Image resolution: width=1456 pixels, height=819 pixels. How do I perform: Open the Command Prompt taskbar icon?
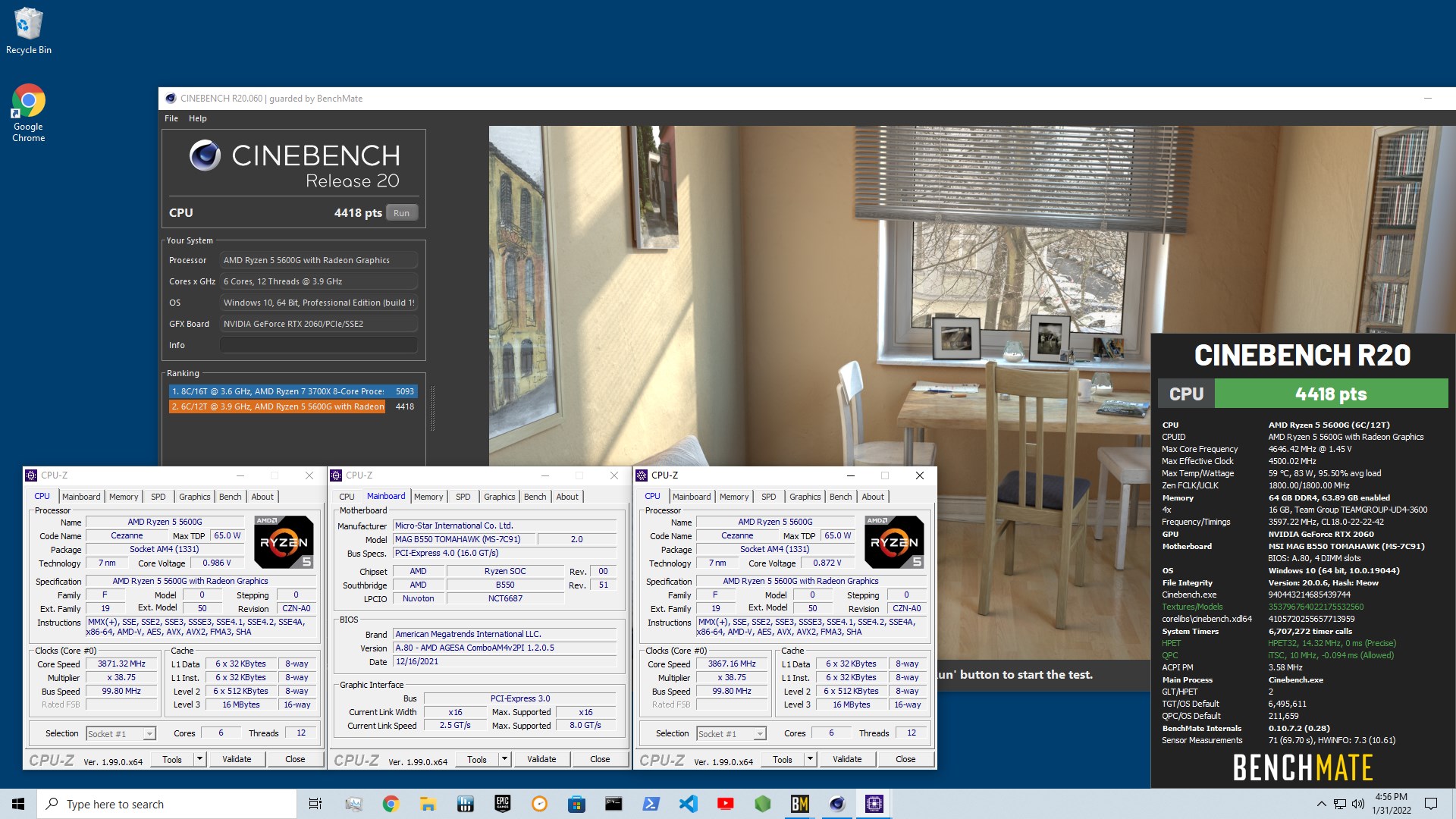[613, 804]
